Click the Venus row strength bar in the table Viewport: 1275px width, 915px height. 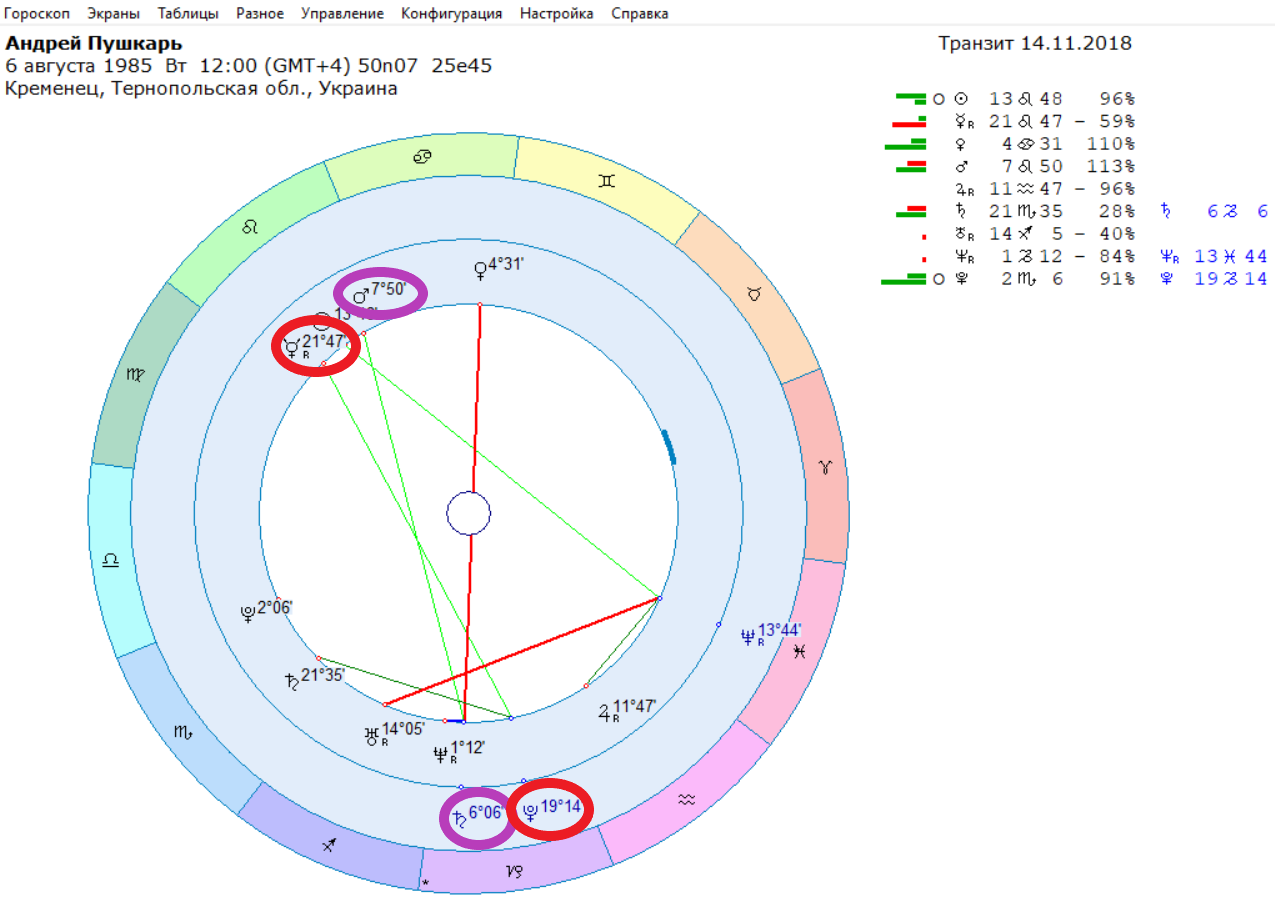click(906, 144)
